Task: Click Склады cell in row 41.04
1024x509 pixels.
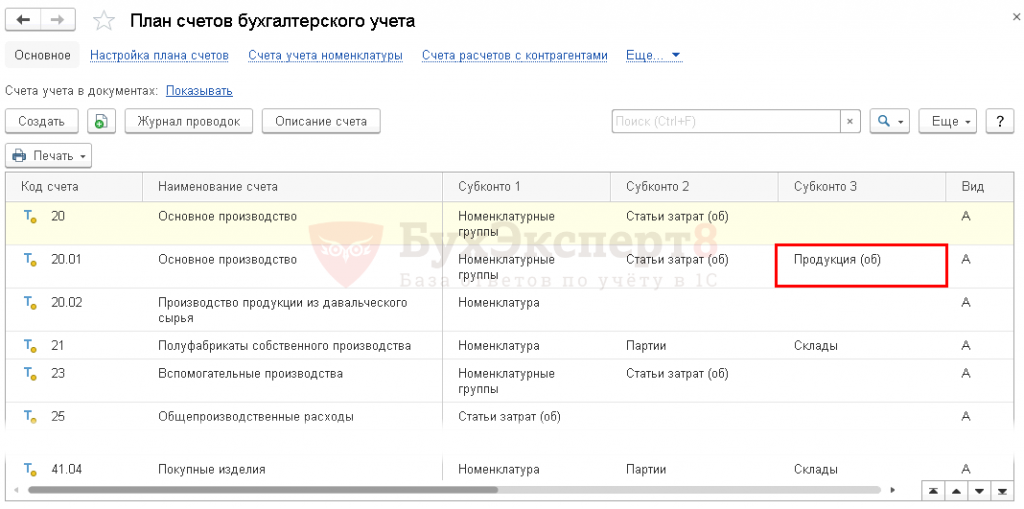Action: pos(816,469)
